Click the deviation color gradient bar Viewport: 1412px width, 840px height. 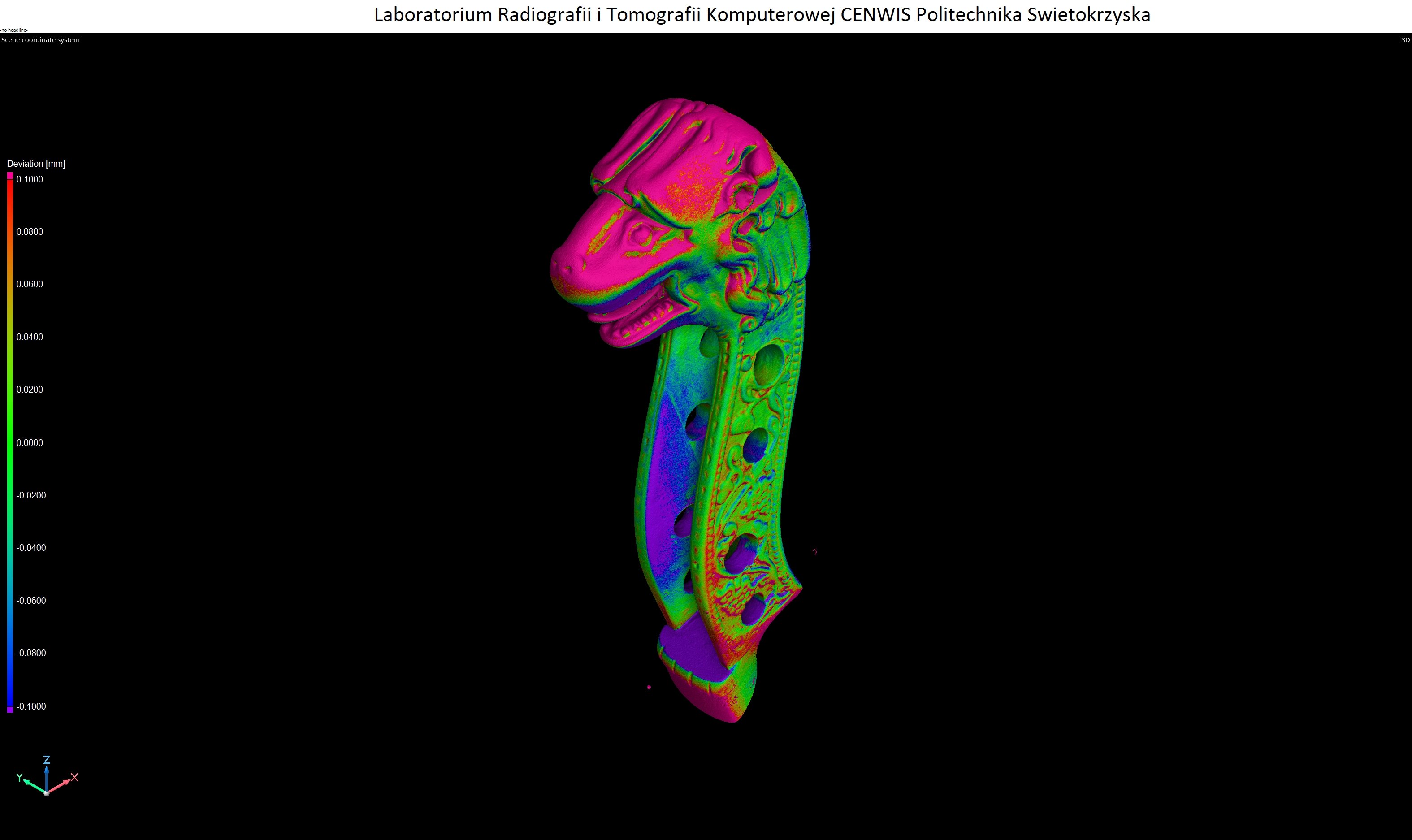point(9,443)
